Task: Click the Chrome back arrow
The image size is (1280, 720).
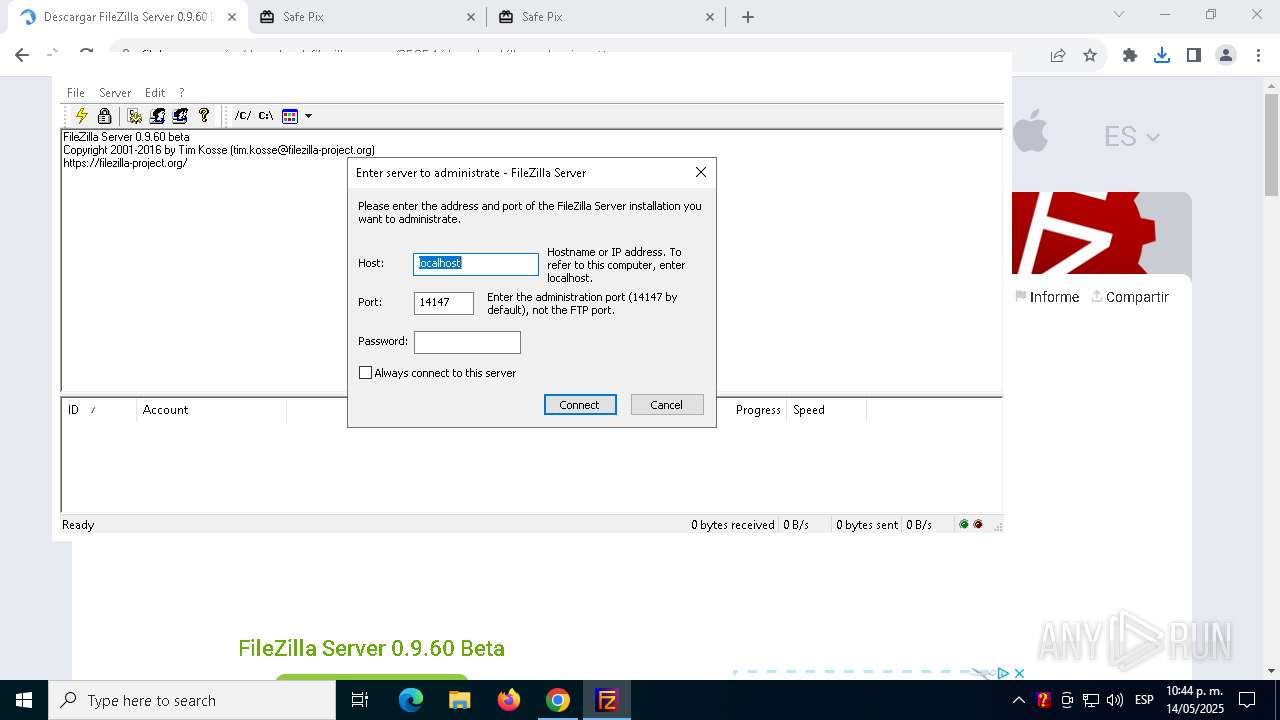Action: 22,56
